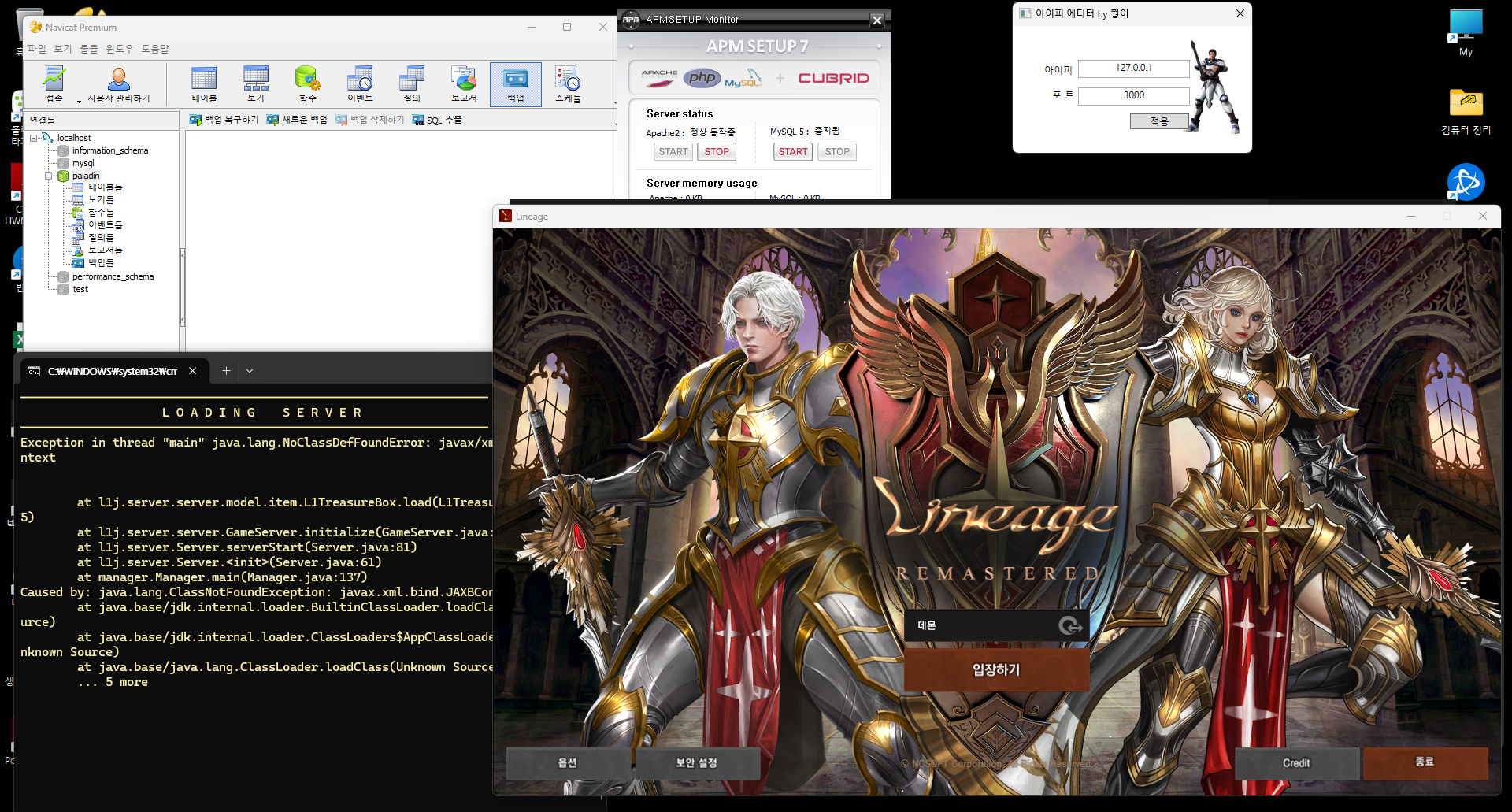The width and height of the screenshot is (1512, 812).
Task: Click the Navicat main toolbar overflow arrow
Action: click(614, 102)
